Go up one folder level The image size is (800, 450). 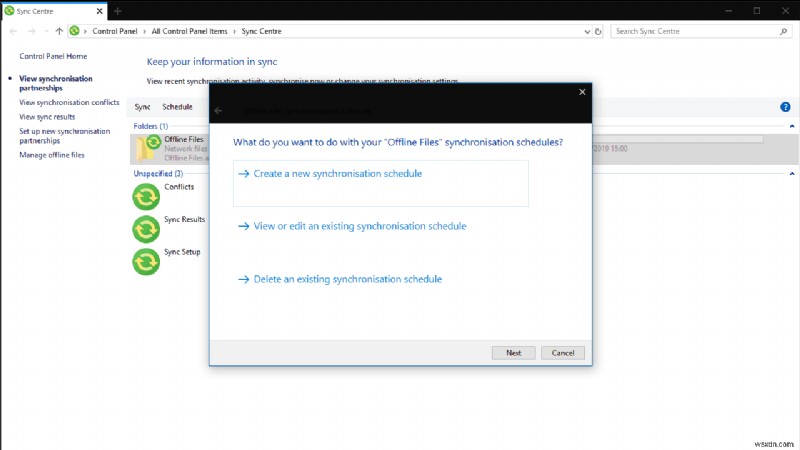click(x=59, y=31)
